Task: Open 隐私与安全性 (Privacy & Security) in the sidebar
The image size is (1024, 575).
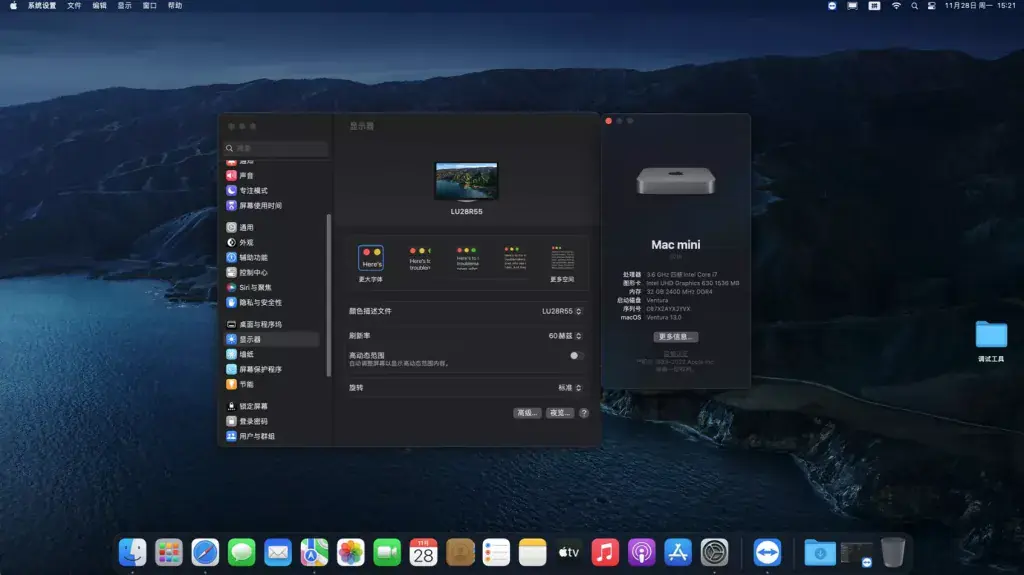Action: [x=272, y=303]
